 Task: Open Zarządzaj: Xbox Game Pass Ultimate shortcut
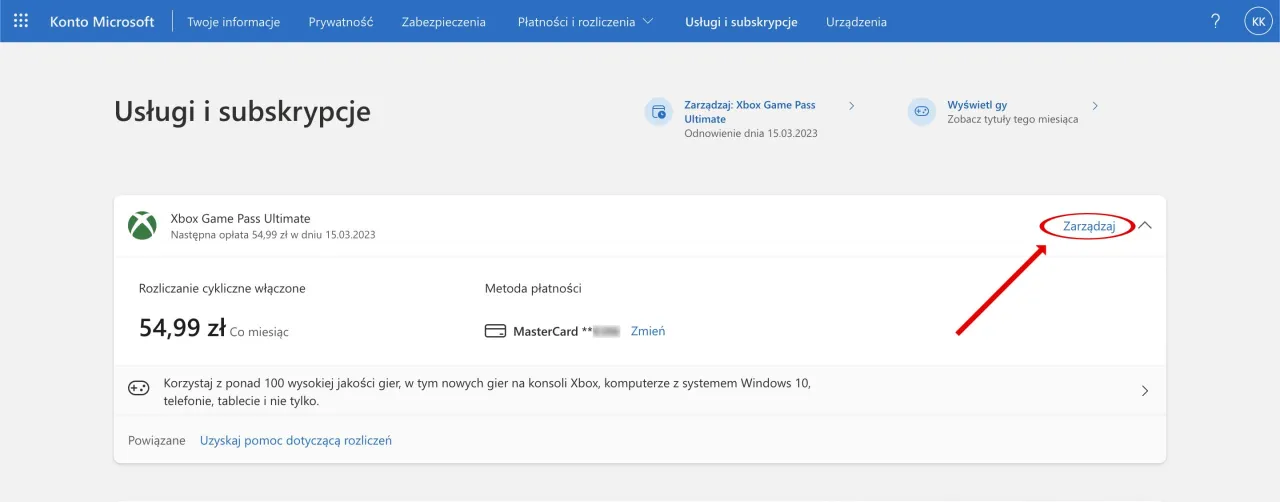pos(750,111)
